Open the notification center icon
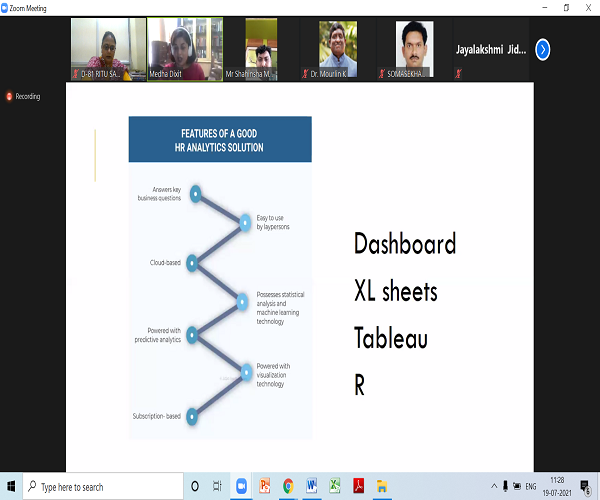This screenshot has width=600, height=500. 585,487
